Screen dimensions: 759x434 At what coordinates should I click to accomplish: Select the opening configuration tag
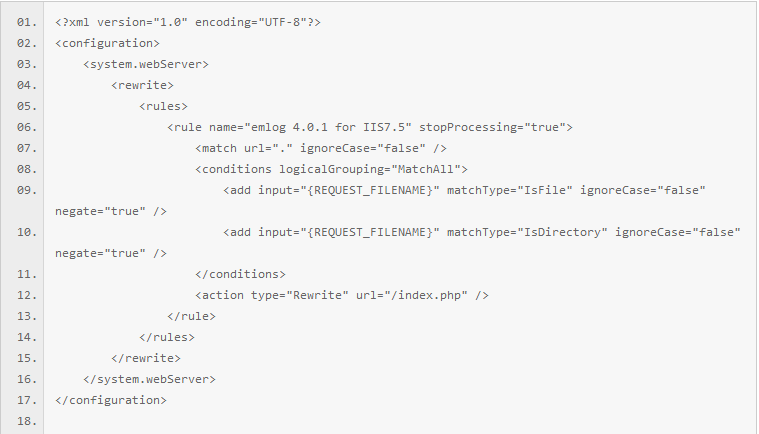(107, 44)
